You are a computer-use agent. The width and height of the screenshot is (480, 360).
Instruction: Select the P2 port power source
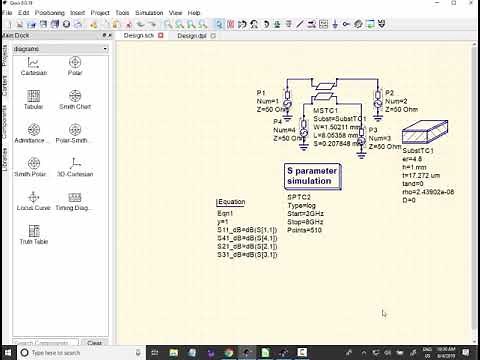(378, 104)
